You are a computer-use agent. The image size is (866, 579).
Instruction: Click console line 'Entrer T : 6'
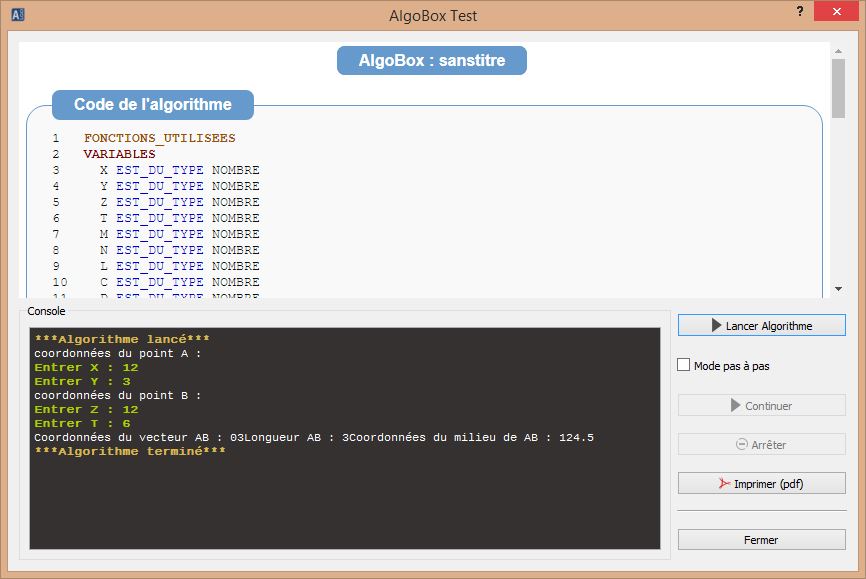[82, 423]
